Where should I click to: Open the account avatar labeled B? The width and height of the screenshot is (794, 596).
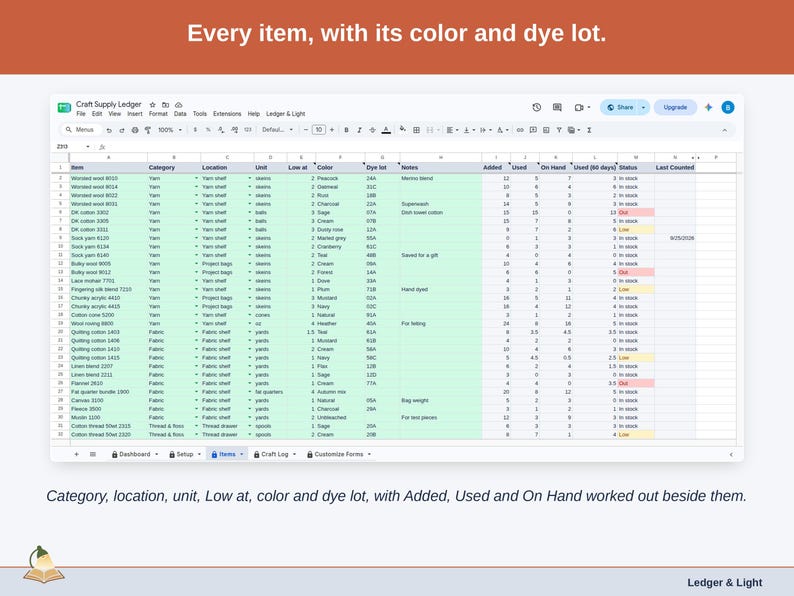[728, 107]
